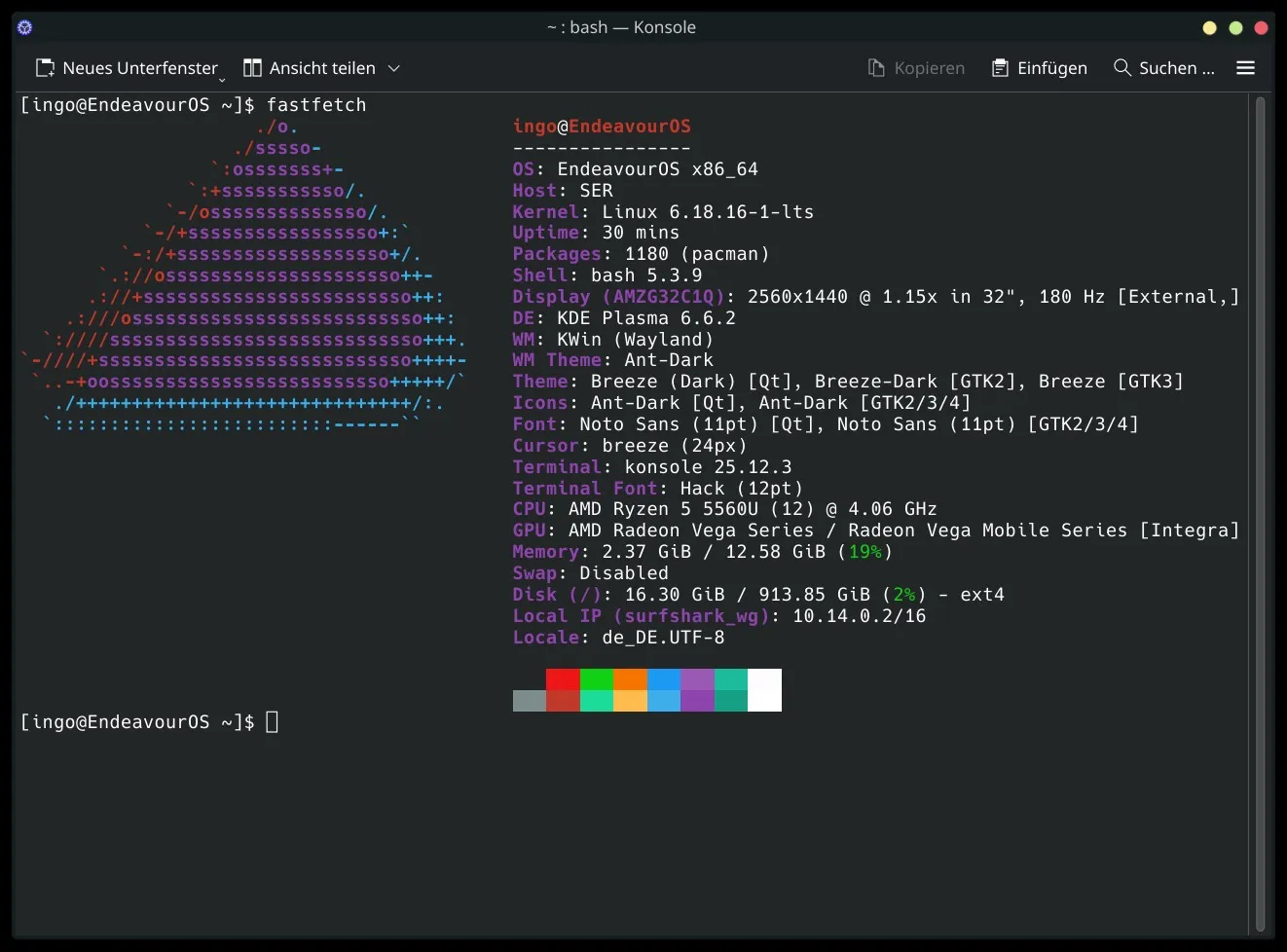Expand the Ansicht teilen chevron
Screen dimensions: 1287x952
[394, 68]
